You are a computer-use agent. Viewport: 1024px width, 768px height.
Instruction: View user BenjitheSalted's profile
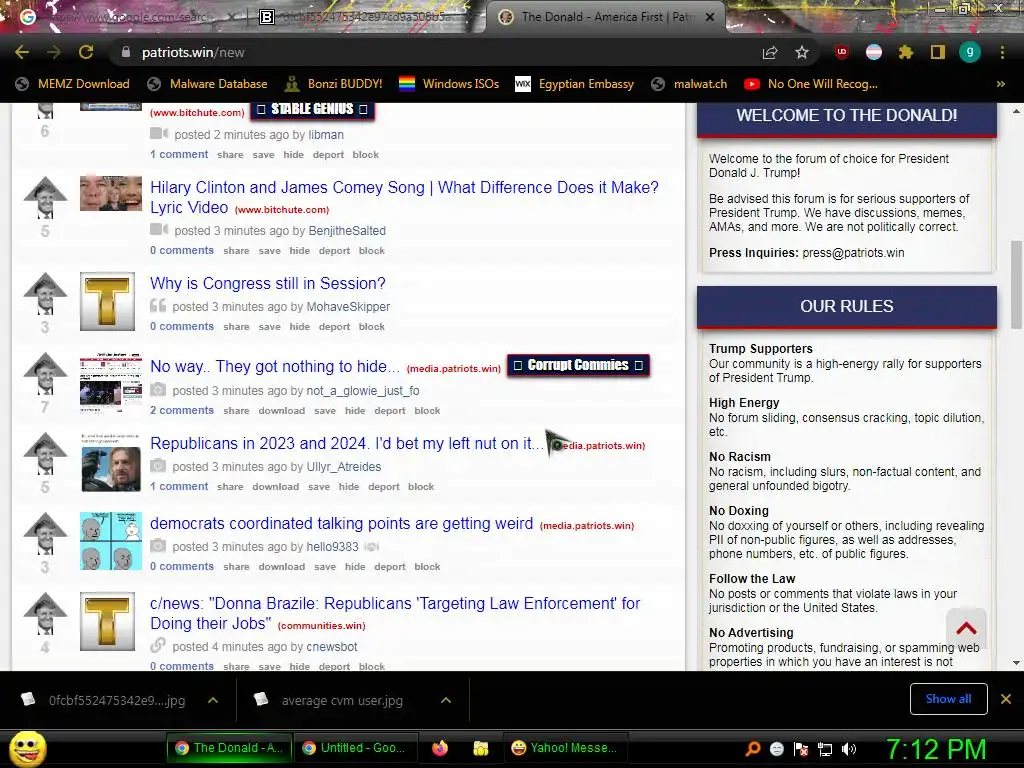pos(347,231)
